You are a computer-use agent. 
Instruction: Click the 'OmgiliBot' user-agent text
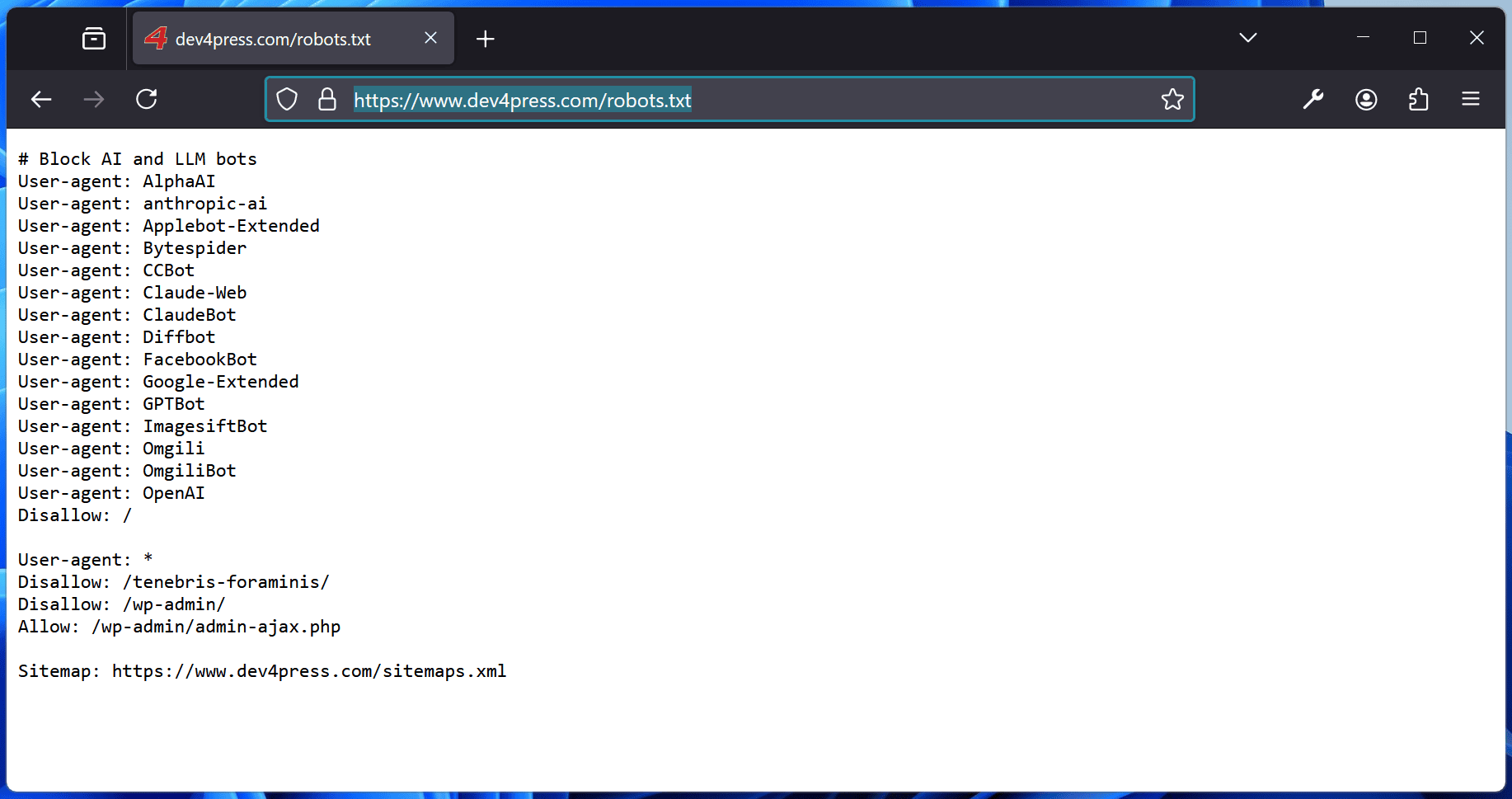(189, 471)
